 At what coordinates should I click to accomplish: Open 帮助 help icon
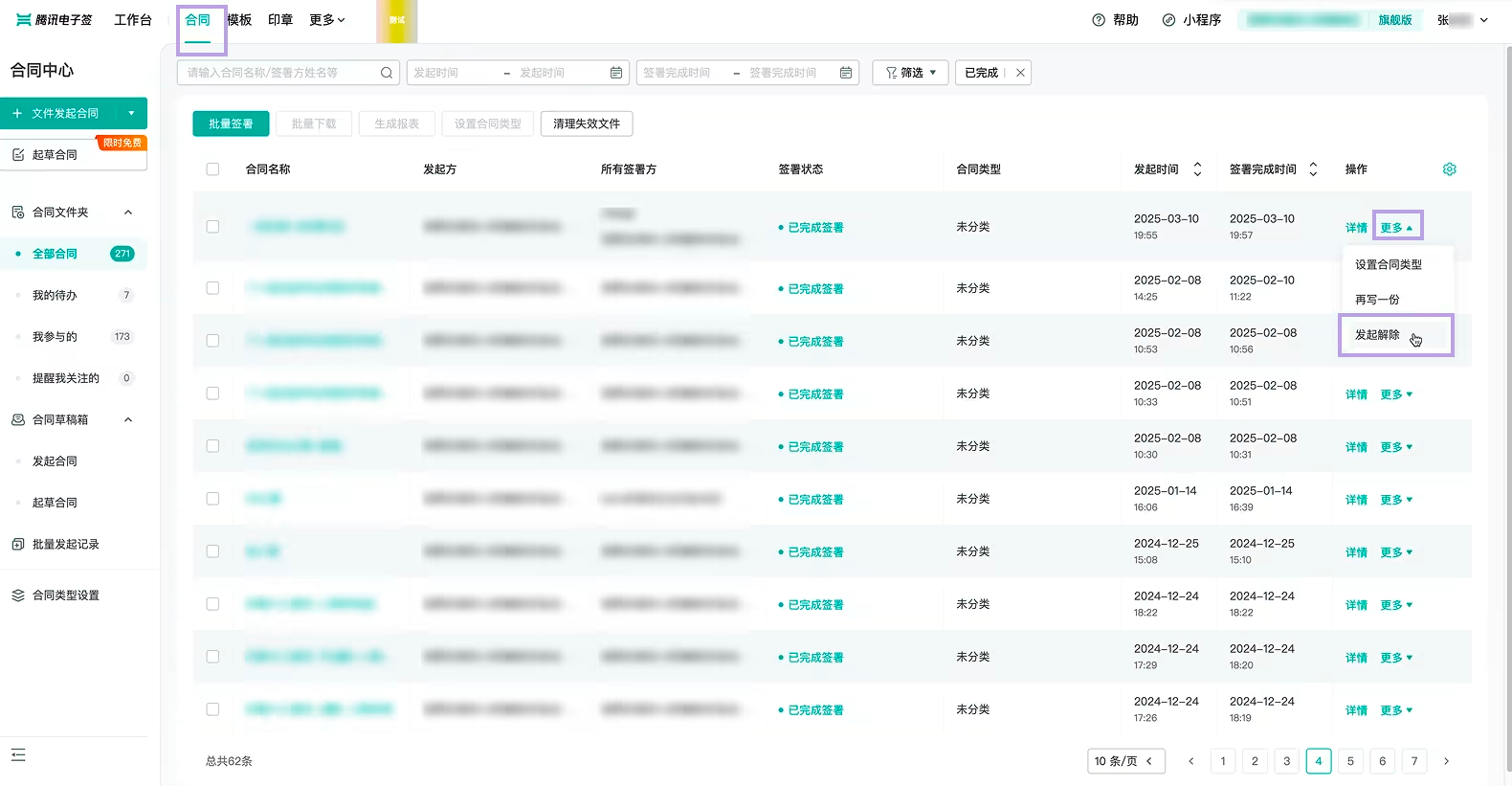[1099, 20]
